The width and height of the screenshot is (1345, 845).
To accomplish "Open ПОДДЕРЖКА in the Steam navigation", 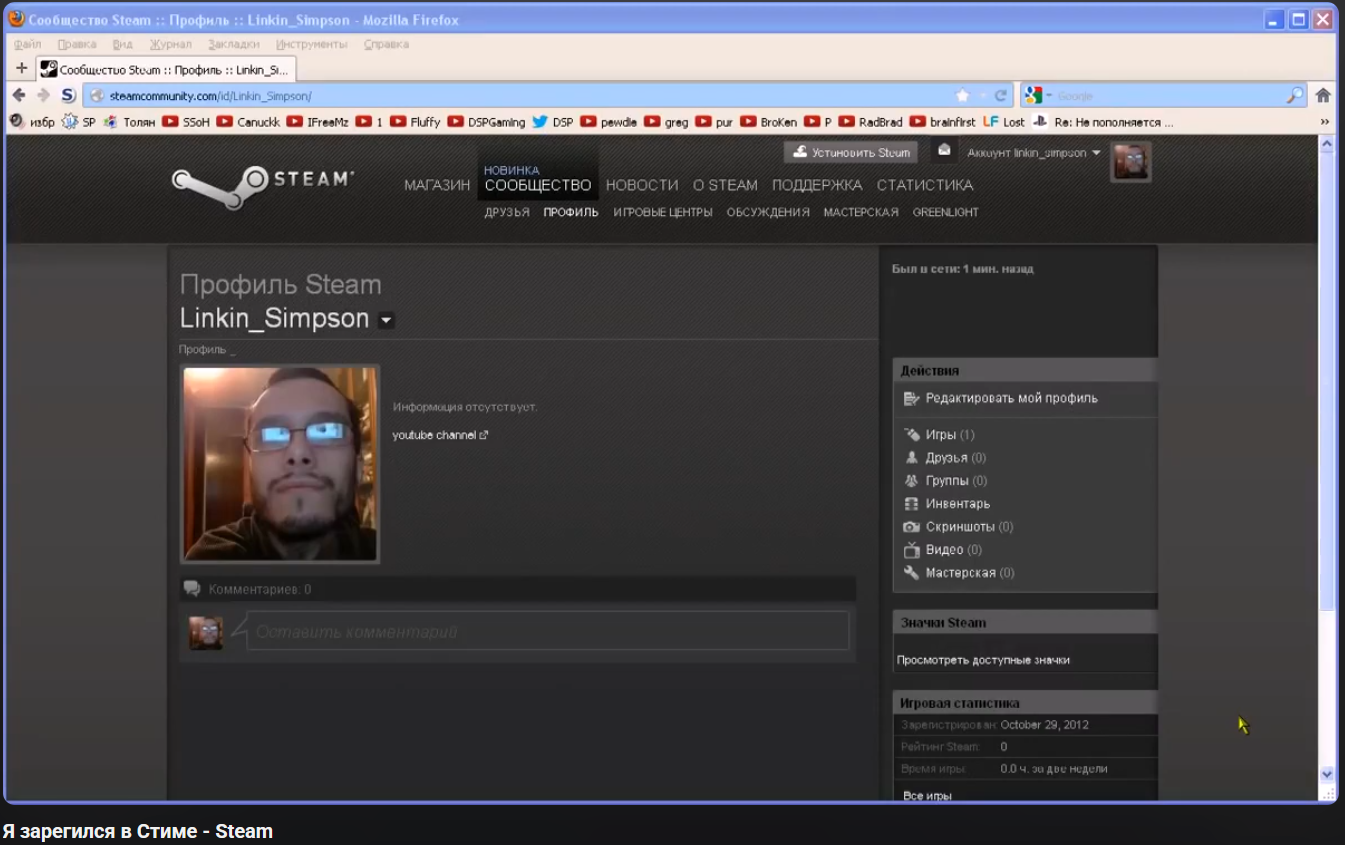I will click(817, 185).
